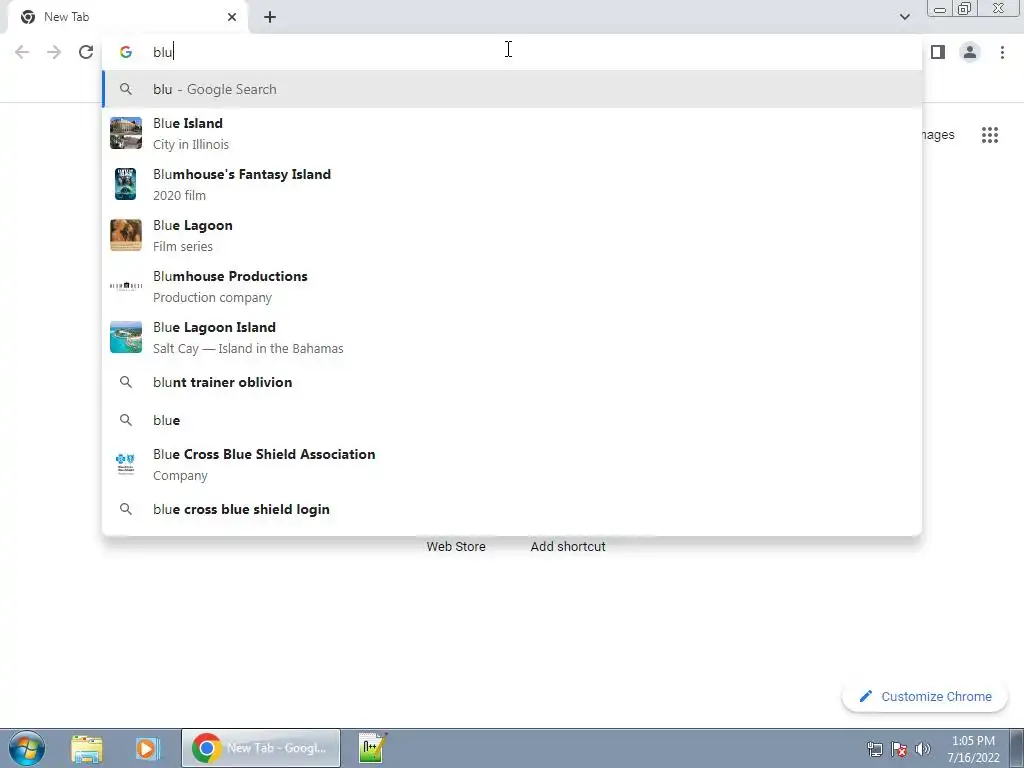Image resolution: width=1024 pixels, height=768 pixels.
Task: Pick Blumhouse's Fantasy Island suggestion
Action: 512,184
